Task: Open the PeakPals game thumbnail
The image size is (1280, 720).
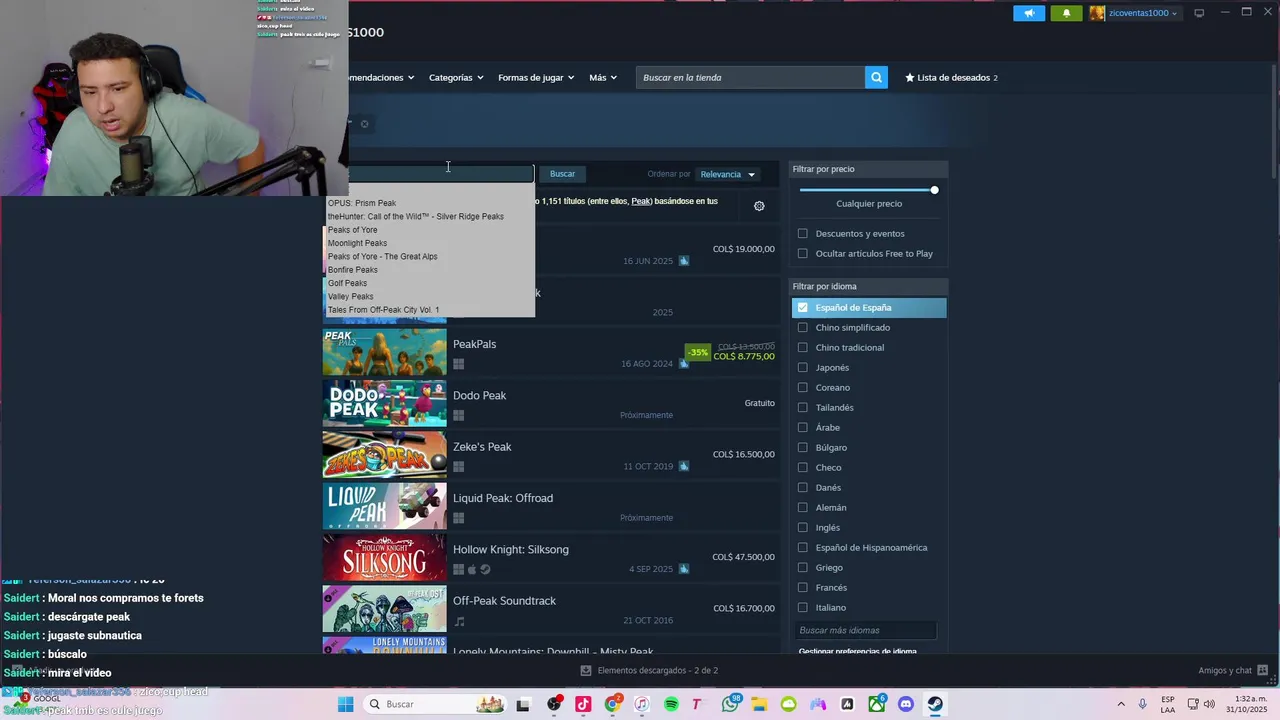Action: [384, 351]
